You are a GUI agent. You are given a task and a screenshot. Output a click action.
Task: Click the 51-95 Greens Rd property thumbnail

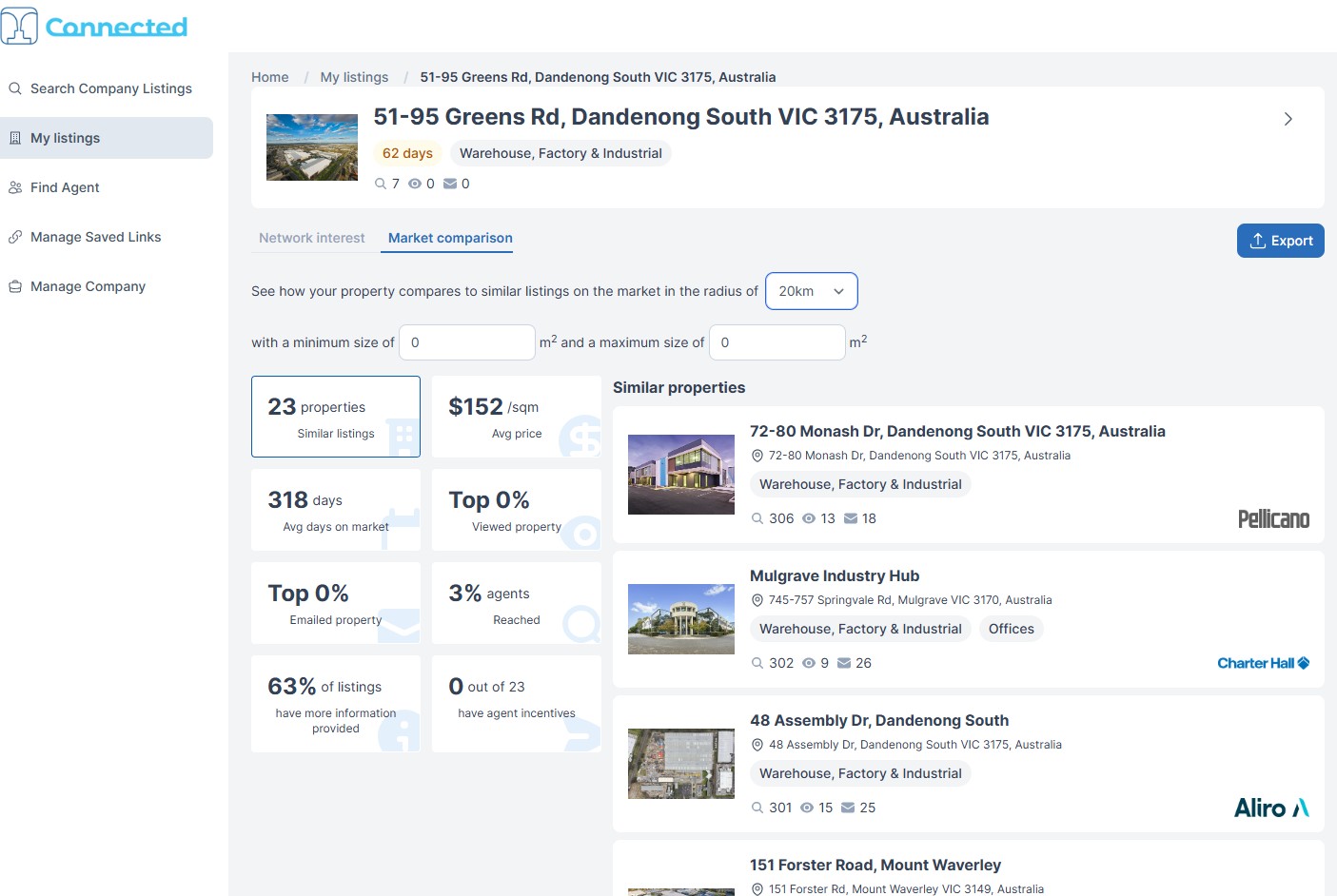click(311, 146)
